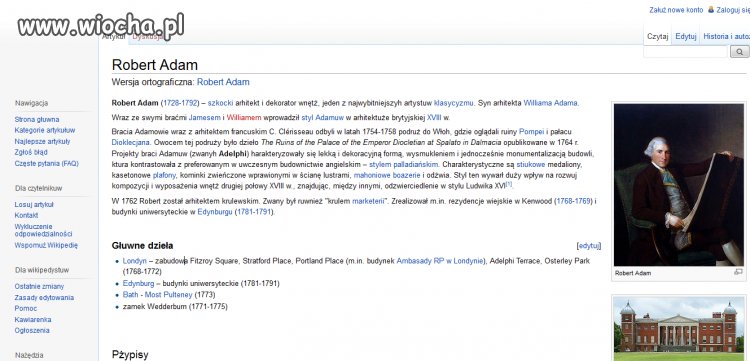This screenshot has height=361, width=750.
Task: Open Kategorie artykułuw sidebar link
Action: pos(44,130)
